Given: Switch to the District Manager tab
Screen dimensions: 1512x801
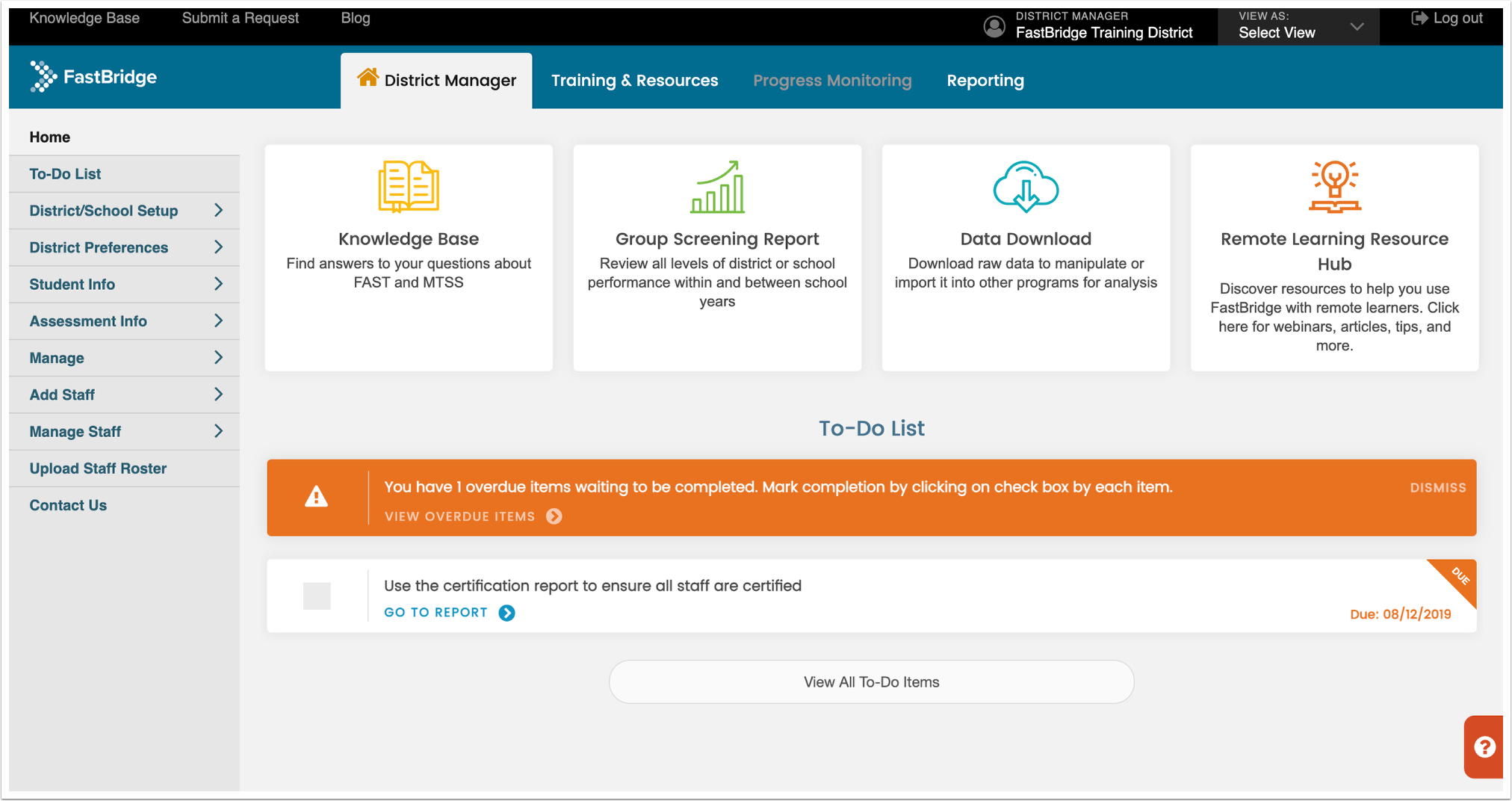Looking at the screenshot, I should tap(436, 81).
